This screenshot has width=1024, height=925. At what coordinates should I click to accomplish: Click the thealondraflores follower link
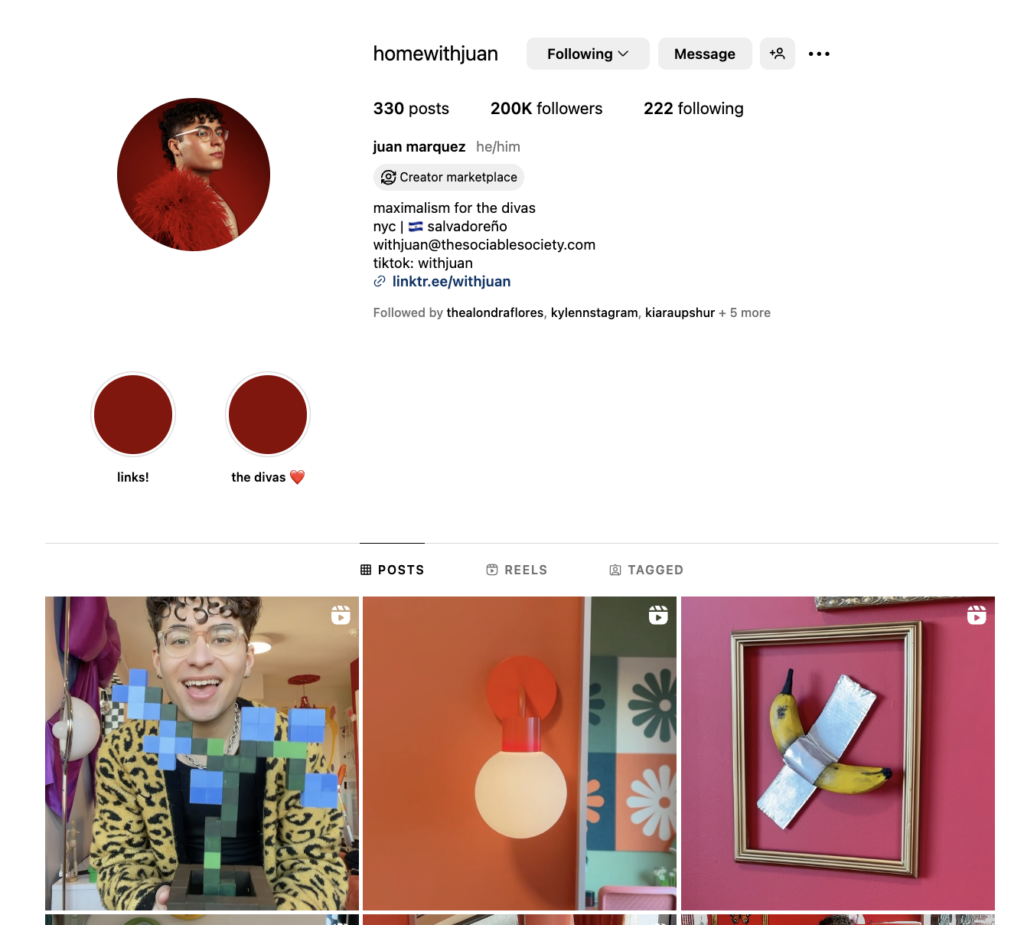click(495, 313)
